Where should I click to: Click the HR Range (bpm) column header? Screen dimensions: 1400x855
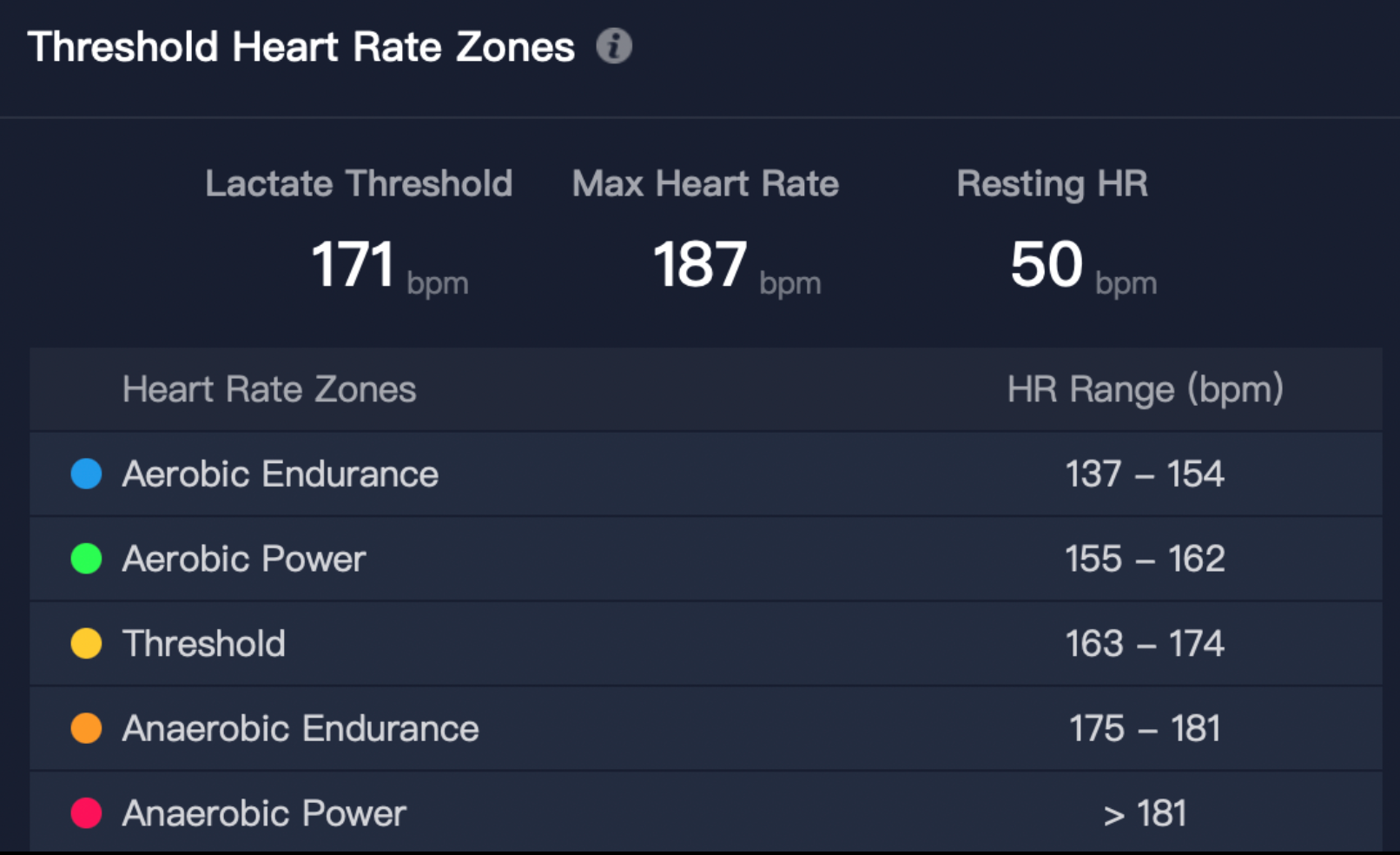pyautogui.click(x=1145, y=389)
